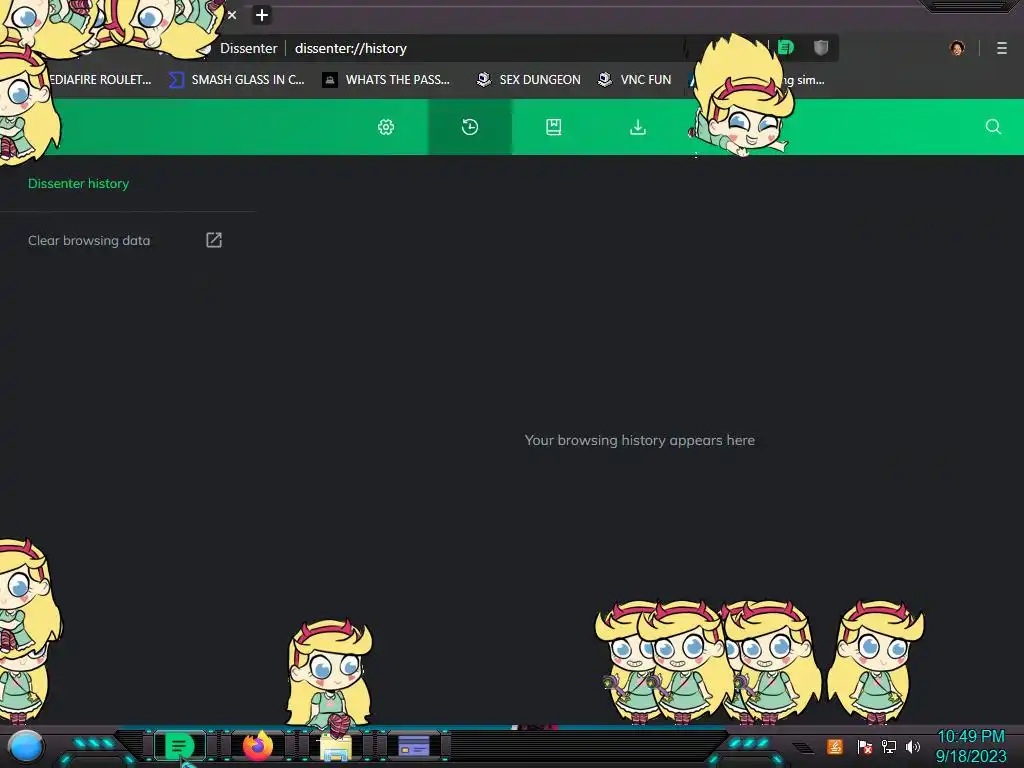1024x768 pixels.
Task: Open the browser hamburger menu
Action: (x=1002, y=48)
